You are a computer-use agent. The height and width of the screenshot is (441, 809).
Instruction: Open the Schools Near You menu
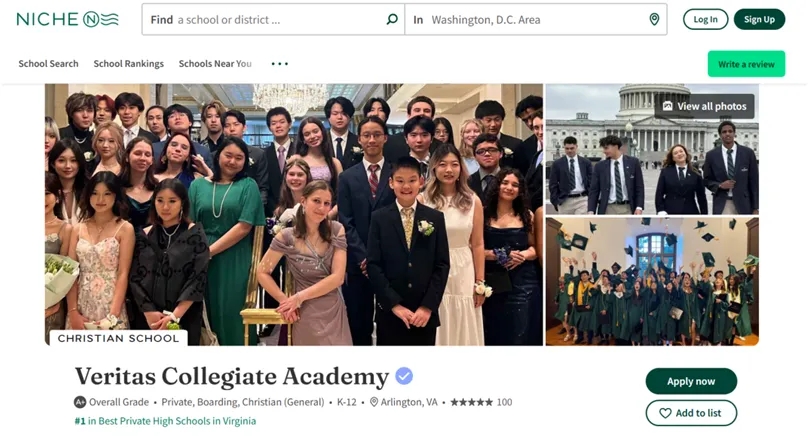pyautogui.click(x=215, y=64)
